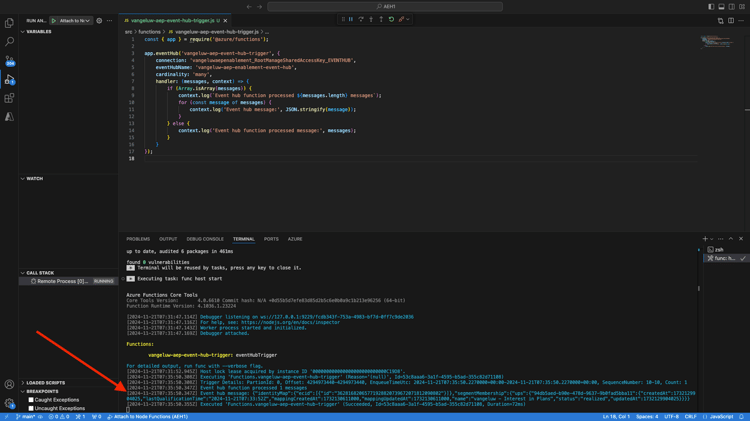Image resolution: width=750 pixels, height=421 pixels.
Task: Switch to the Debug Console tab
Action: coord(205,239)
